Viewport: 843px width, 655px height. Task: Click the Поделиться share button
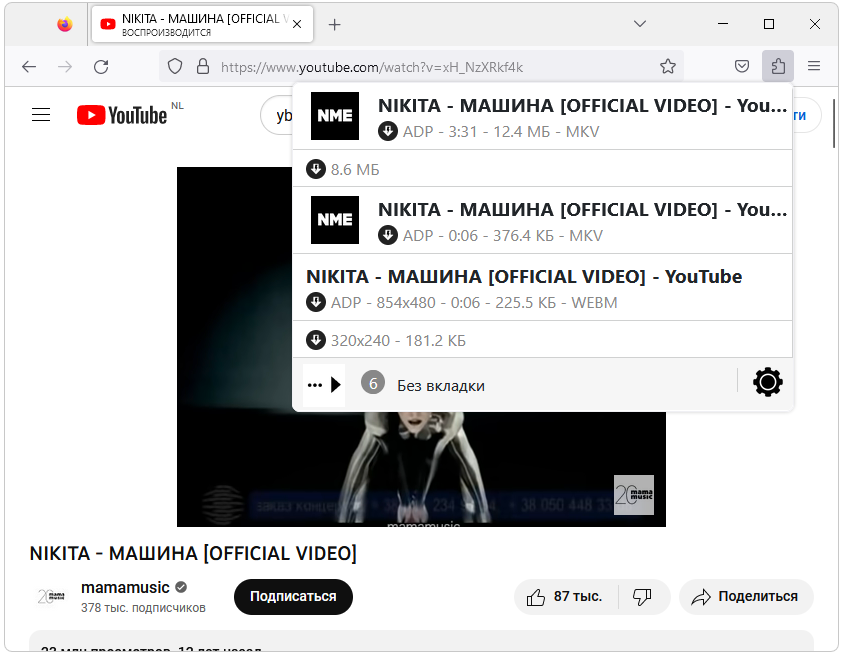746,597
